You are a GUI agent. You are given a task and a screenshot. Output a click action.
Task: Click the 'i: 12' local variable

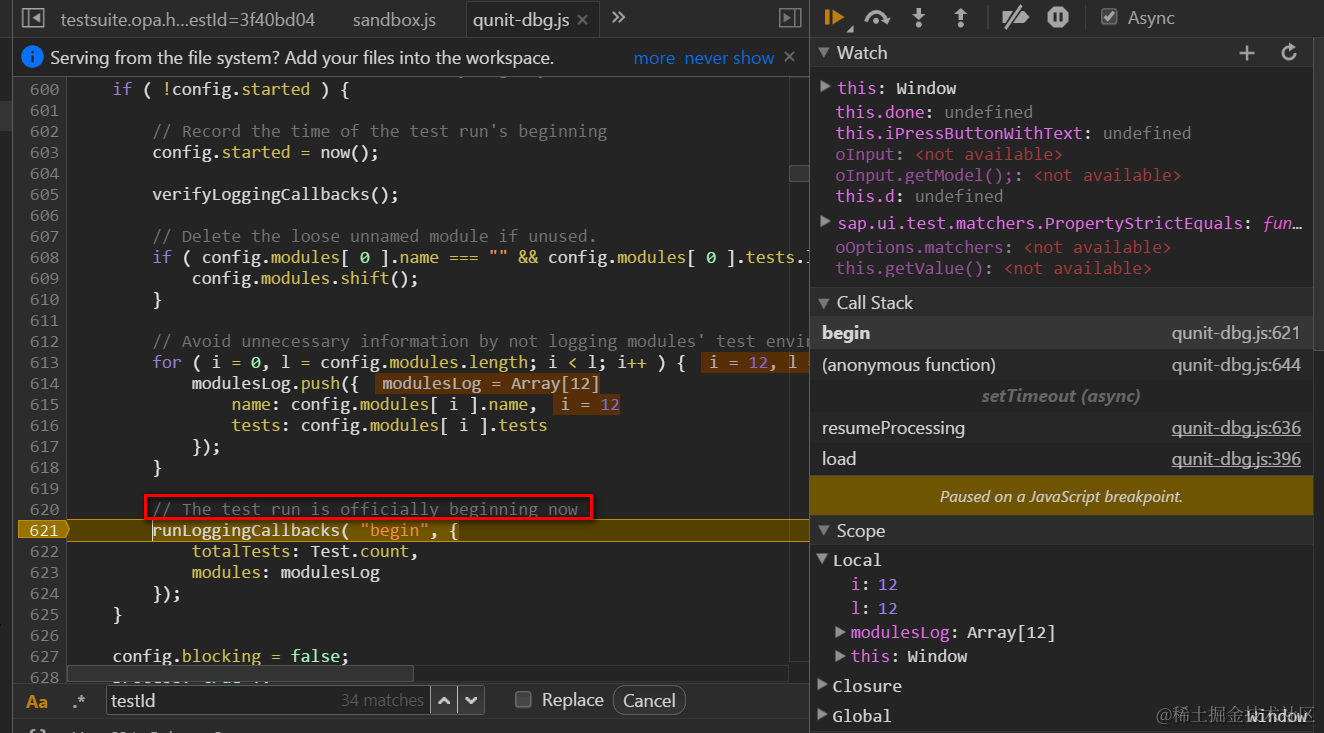click(874, 584)
